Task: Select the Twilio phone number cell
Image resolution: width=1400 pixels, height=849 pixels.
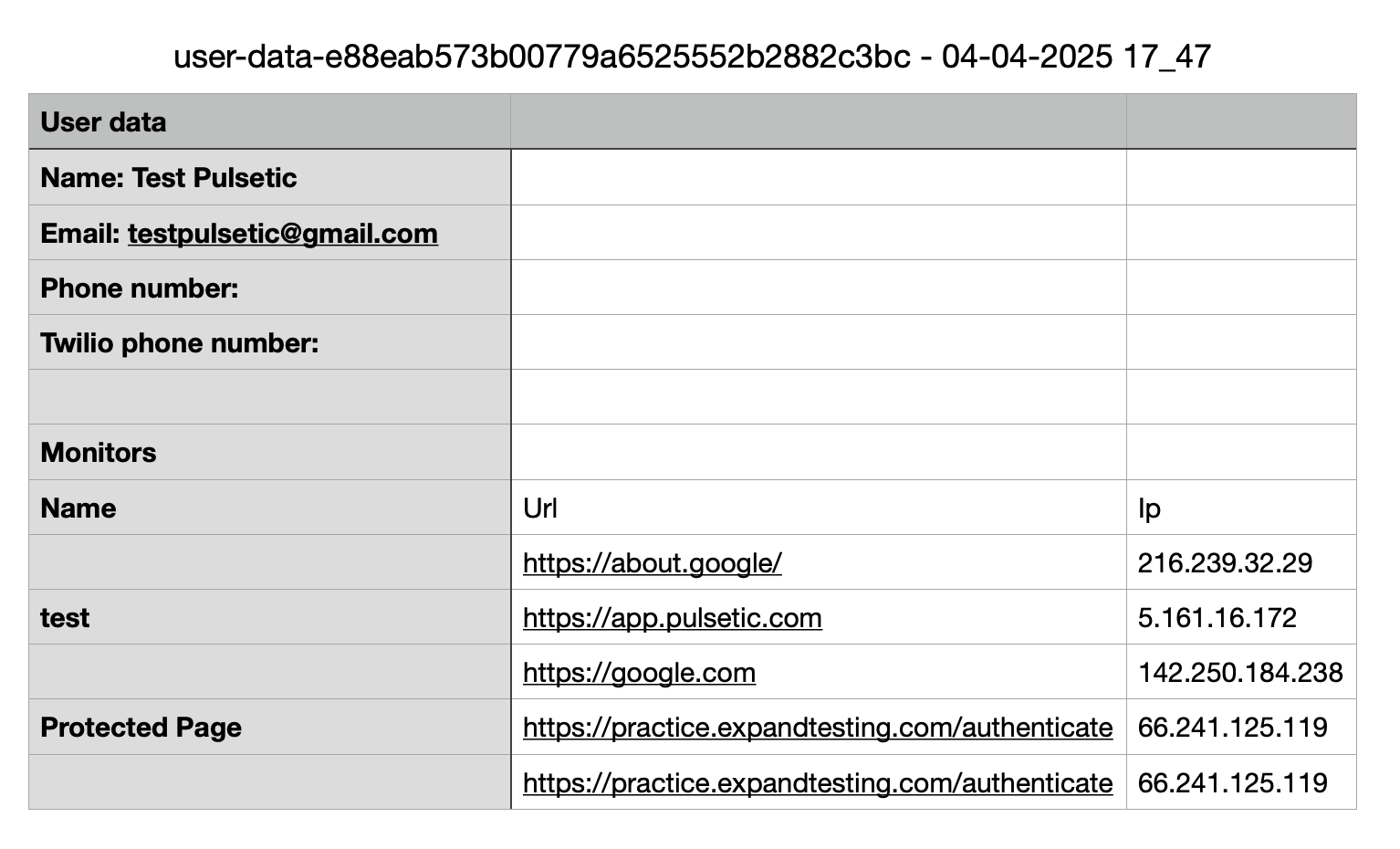Action: 270,342
